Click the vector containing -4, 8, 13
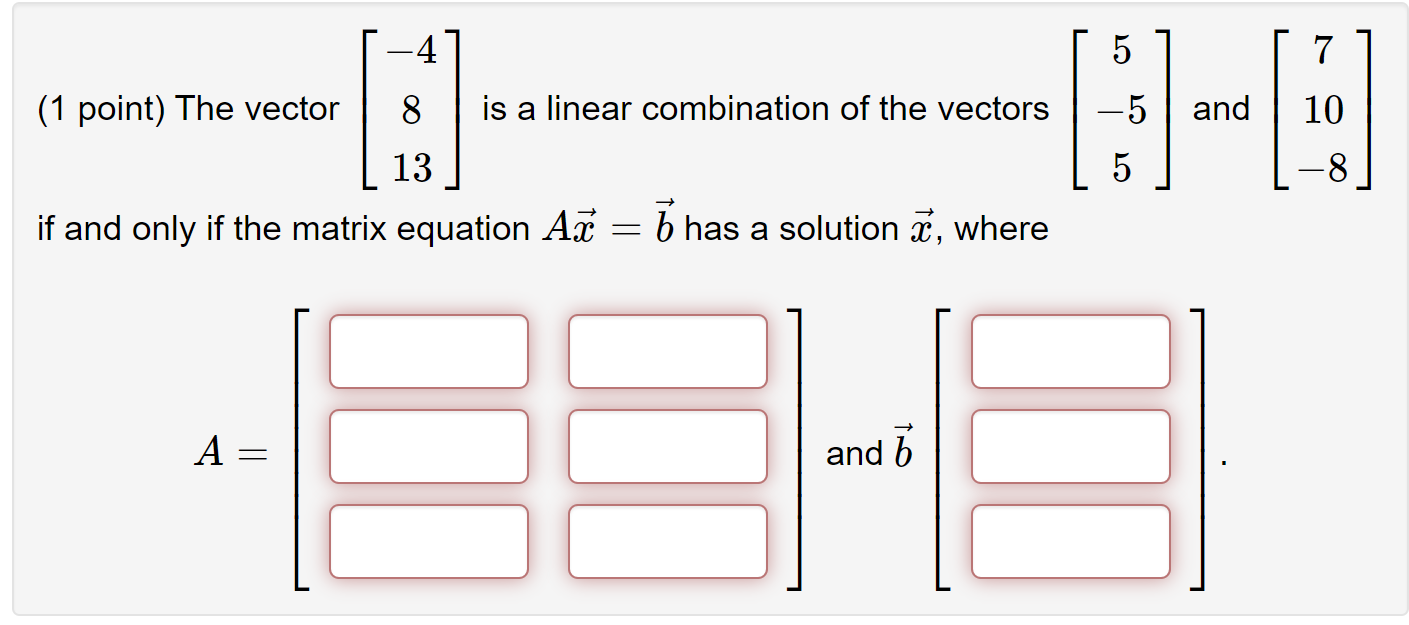The height and width of the screenshot is (625, 1409). pos(409,108)
